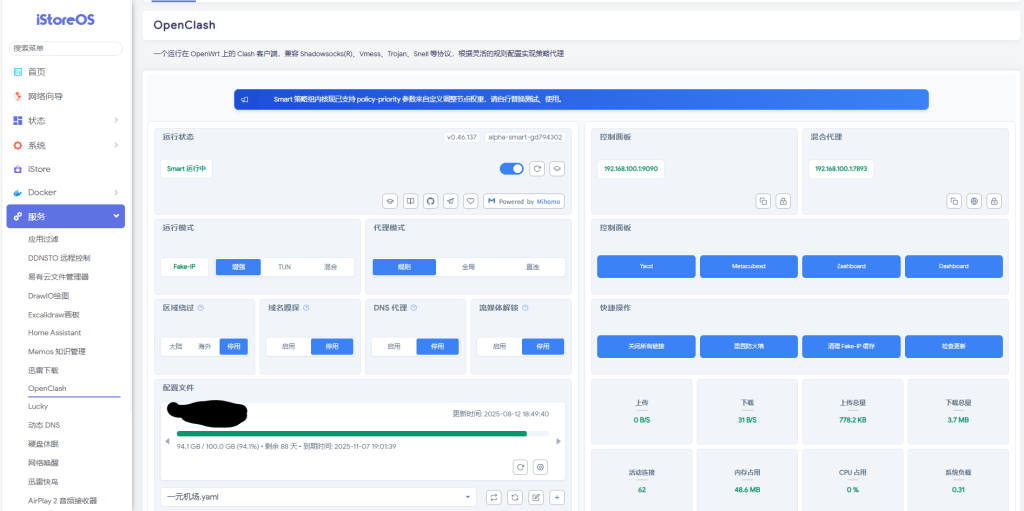Refresh the subscription info in the config card
The image size is (1024, 511).
pyautogui.click(x=520, y=467)
